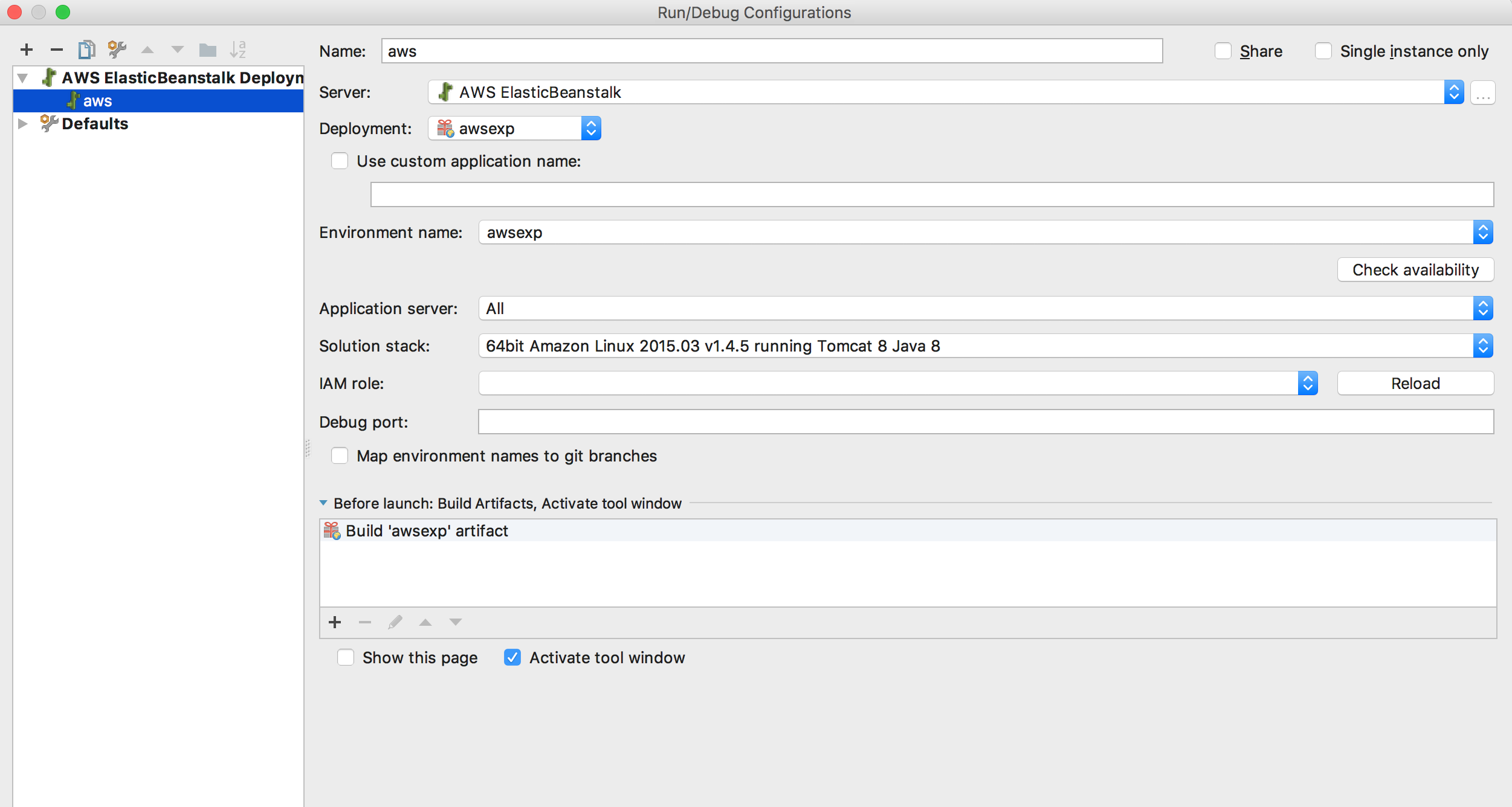Remove the selected Before launch task
The width and height of the screenshot is (1512, 807).
(x=365, y=622)
